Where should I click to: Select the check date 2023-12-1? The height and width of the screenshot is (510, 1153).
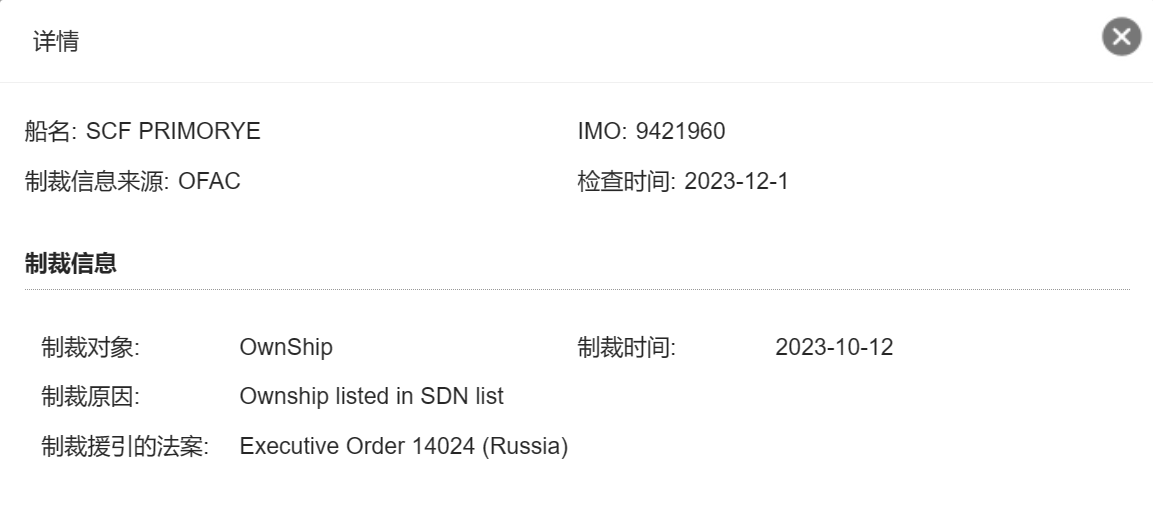tap(736, 181)
